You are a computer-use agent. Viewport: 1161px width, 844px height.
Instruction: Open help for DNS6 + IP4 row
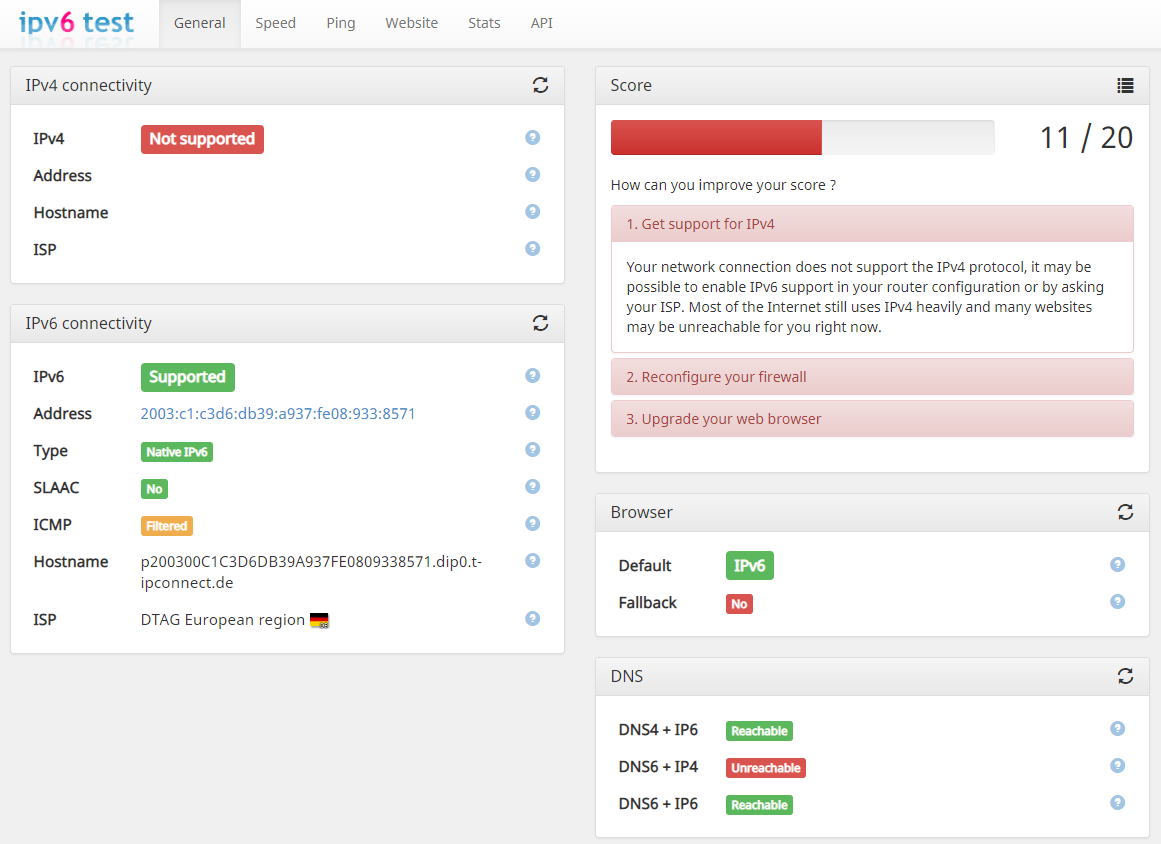[x=1117, y=766]
